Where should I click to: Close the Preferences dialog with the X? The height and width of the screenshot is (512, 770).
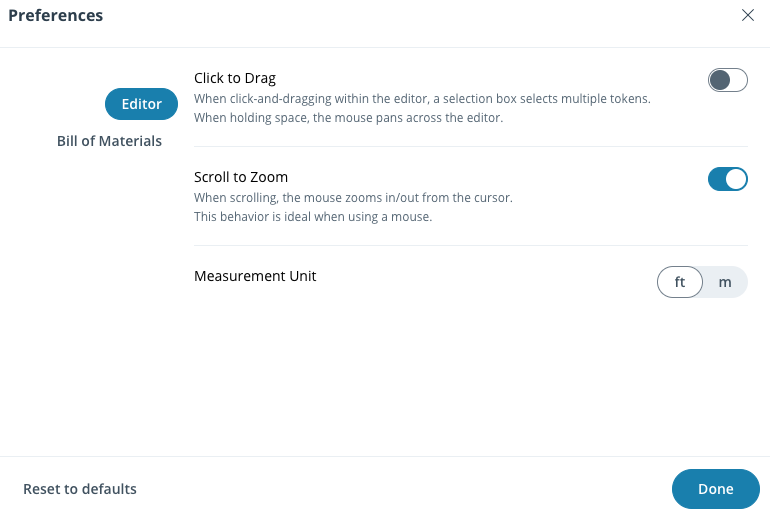tap(747, 15)
